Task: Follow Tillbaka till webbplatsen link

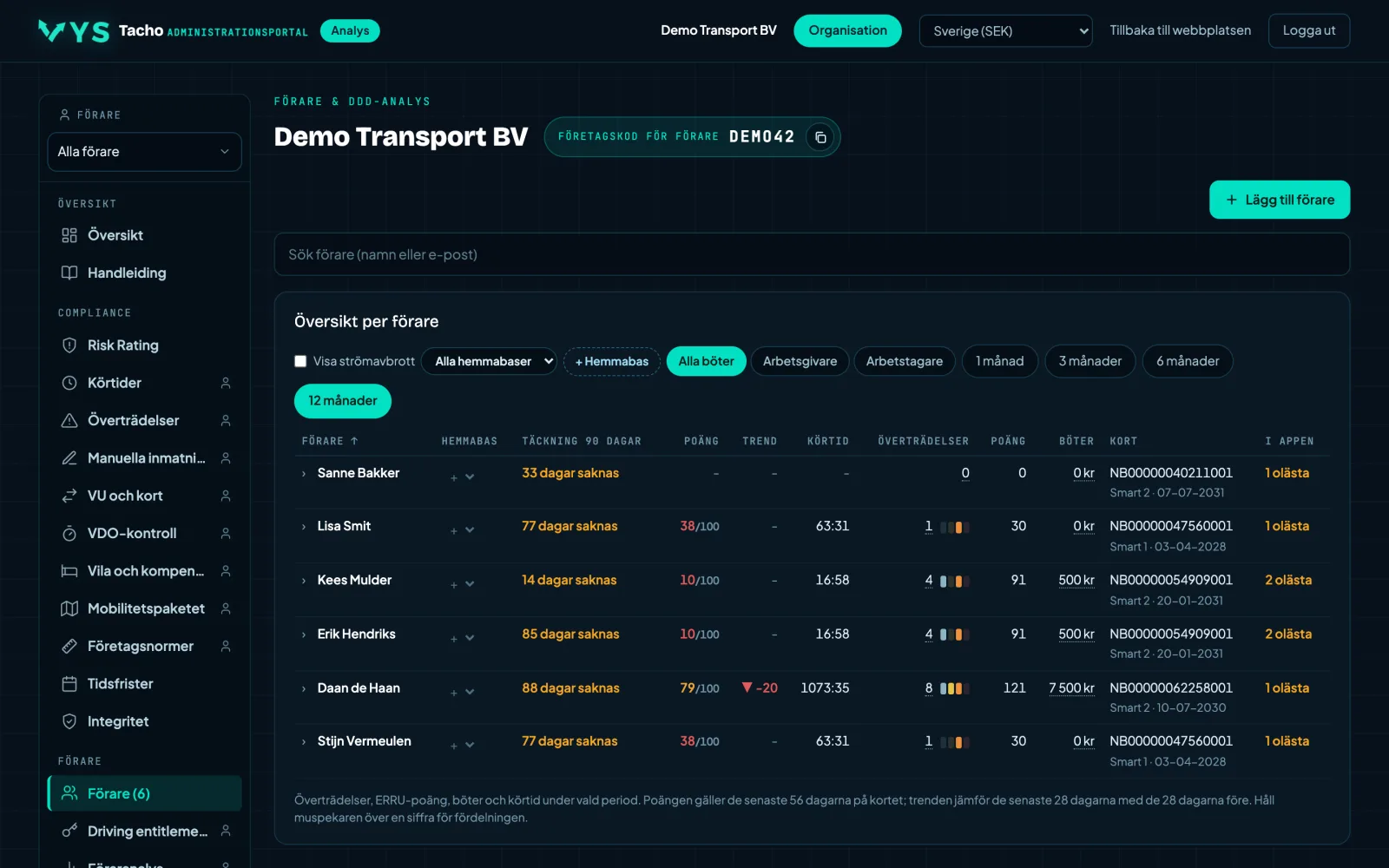Action: 1180,30
